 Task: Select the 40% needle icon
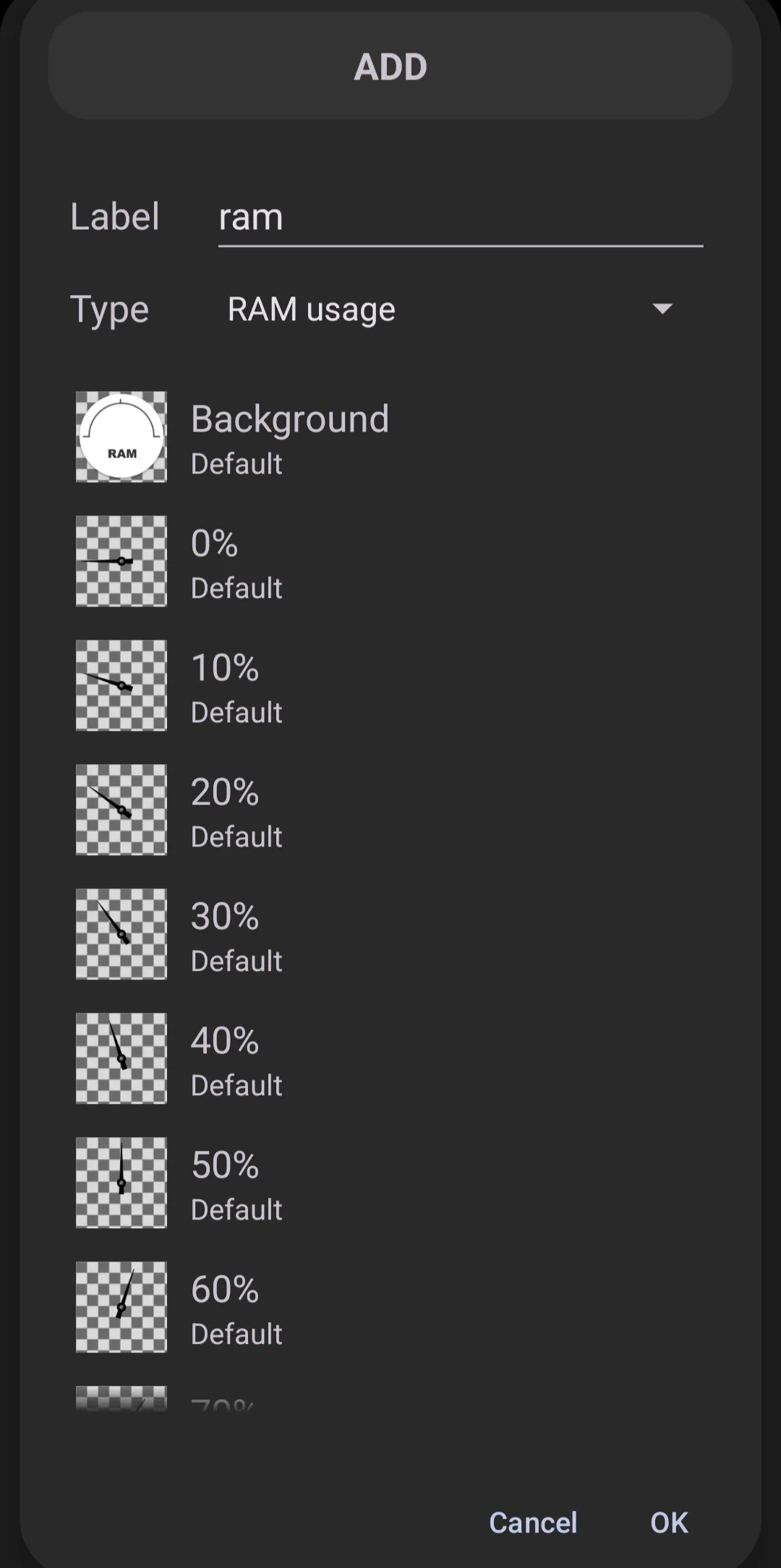coord(121,1058)
